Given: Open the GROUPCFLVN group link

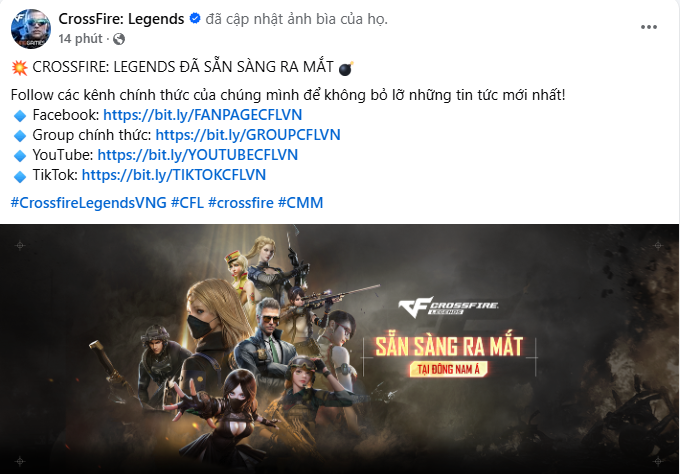Looking at the screenshot, I should coord(248,135).
